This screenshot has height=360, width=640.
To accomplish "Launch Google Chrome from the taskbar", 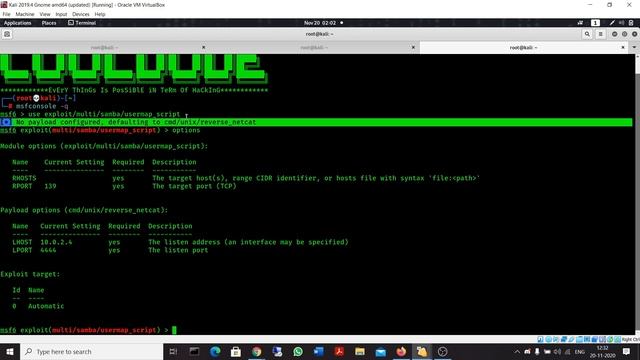I will coord(256,351).
